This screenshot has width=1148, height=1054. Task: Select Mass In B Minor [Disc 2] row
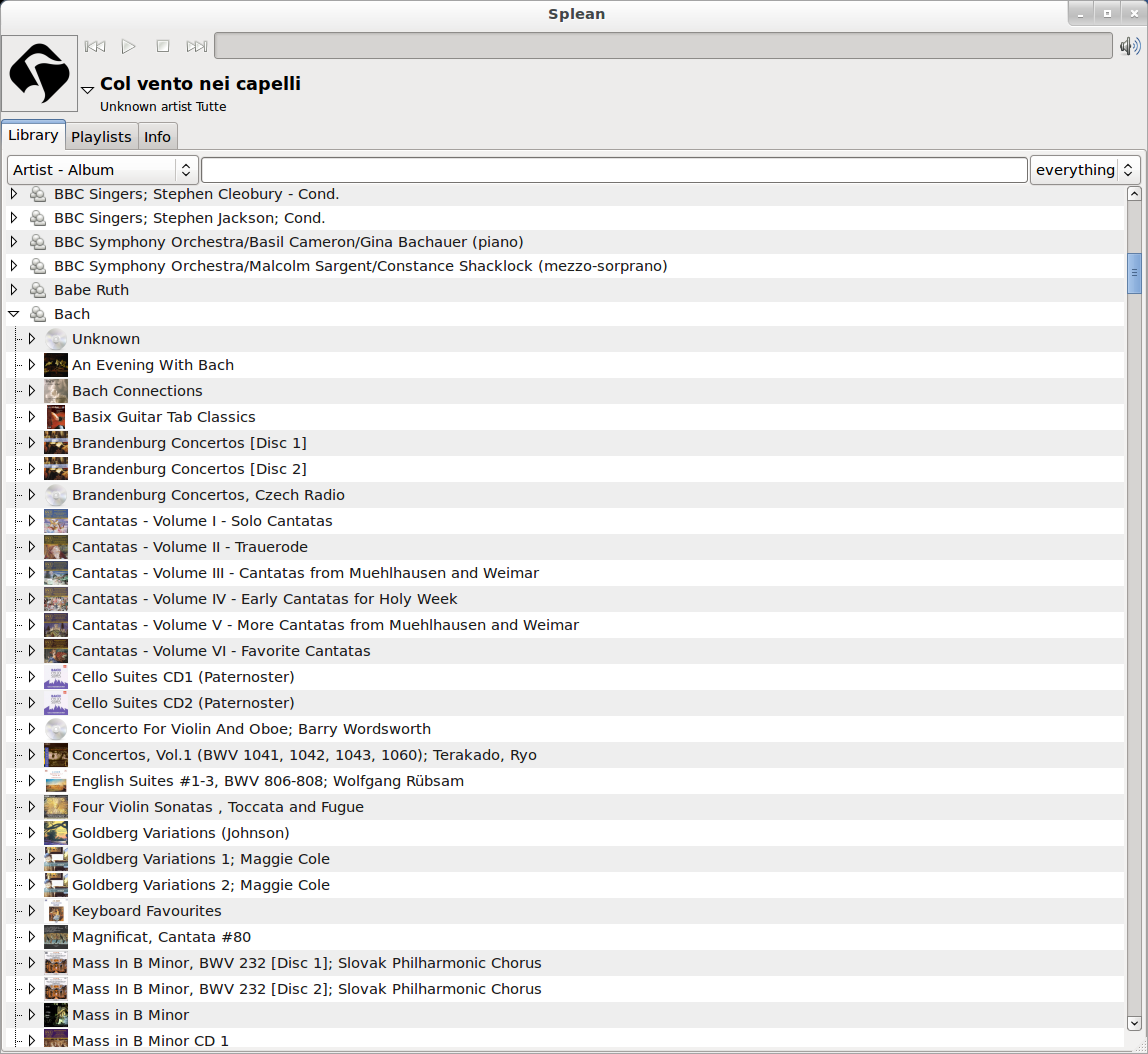tap(564, 989)
